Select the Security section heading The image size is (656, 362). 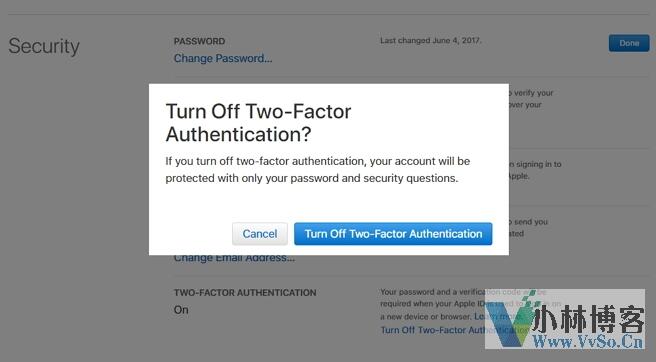pos(44,46)
